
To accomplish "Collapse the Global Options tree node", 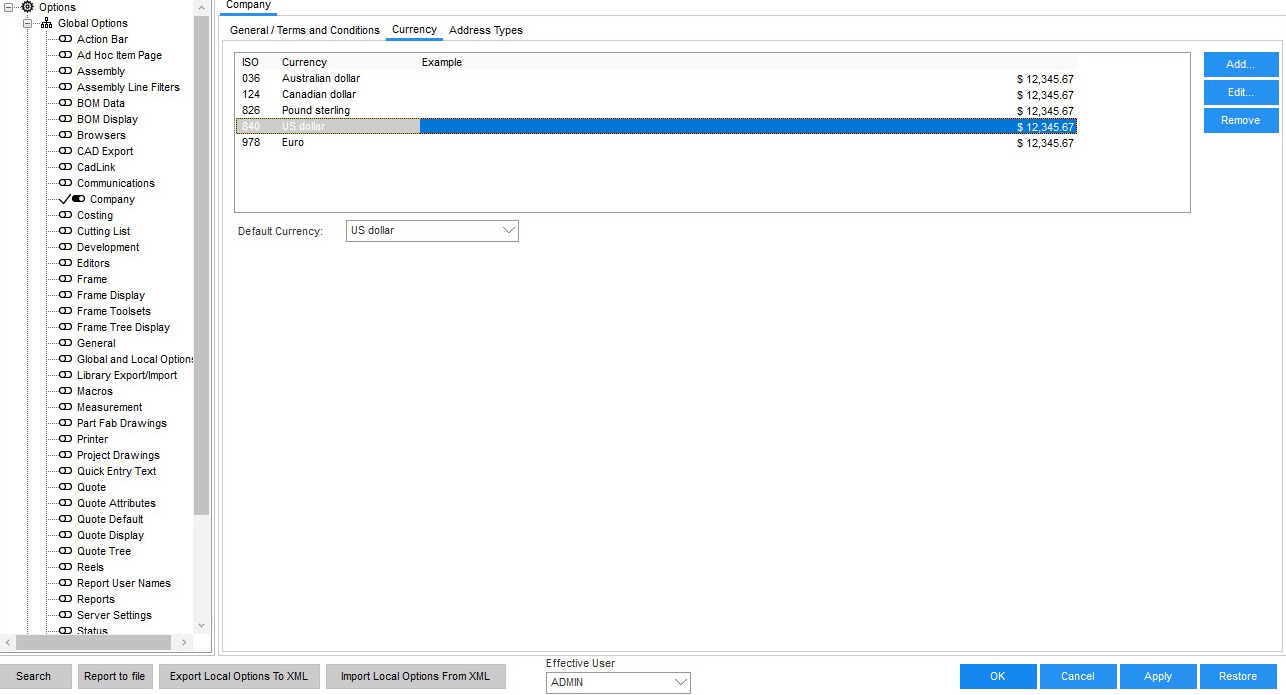I will click(28, 23).
